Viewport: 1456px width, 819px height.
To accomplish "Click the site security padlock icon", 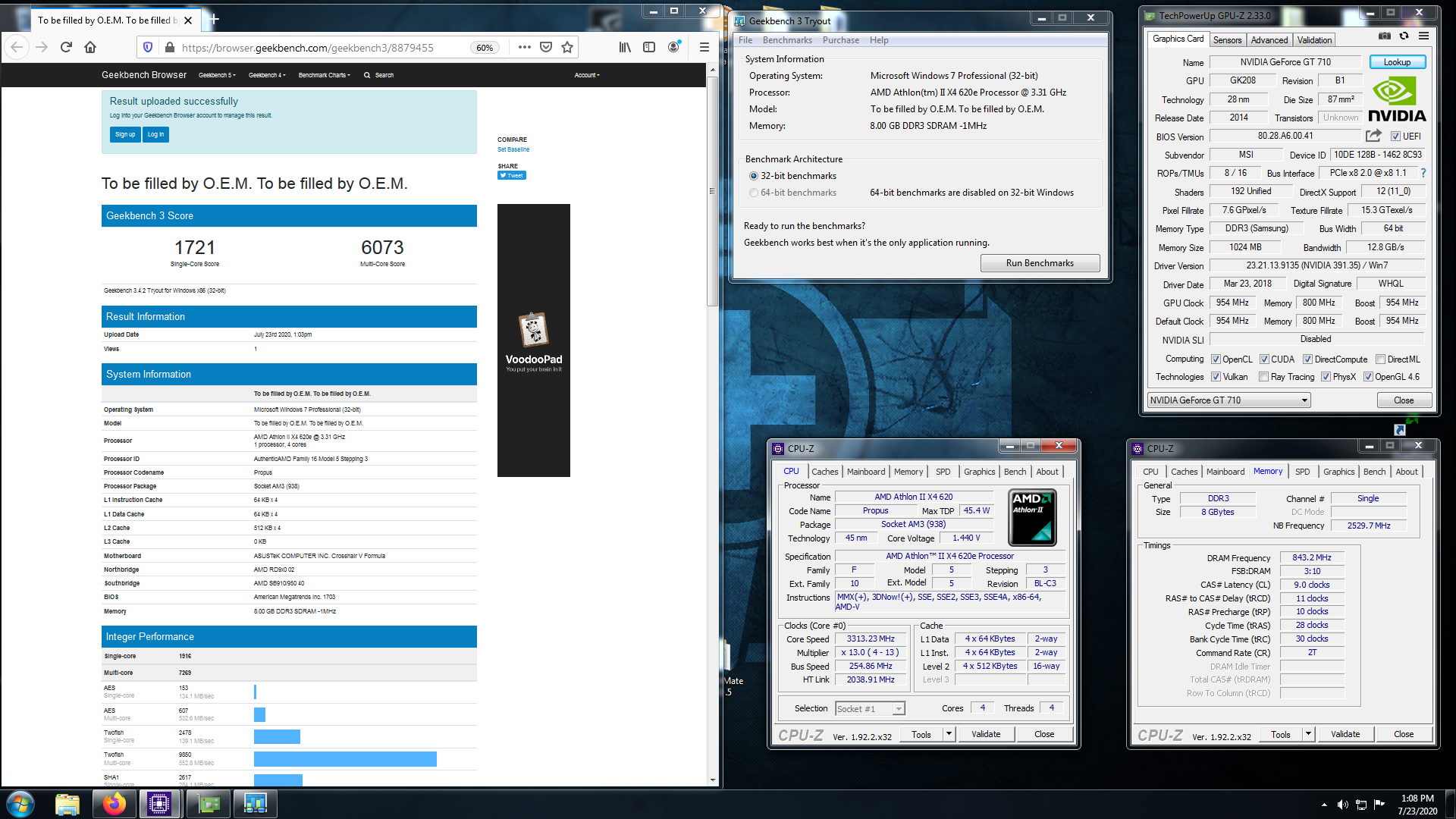I will point(169,47).
